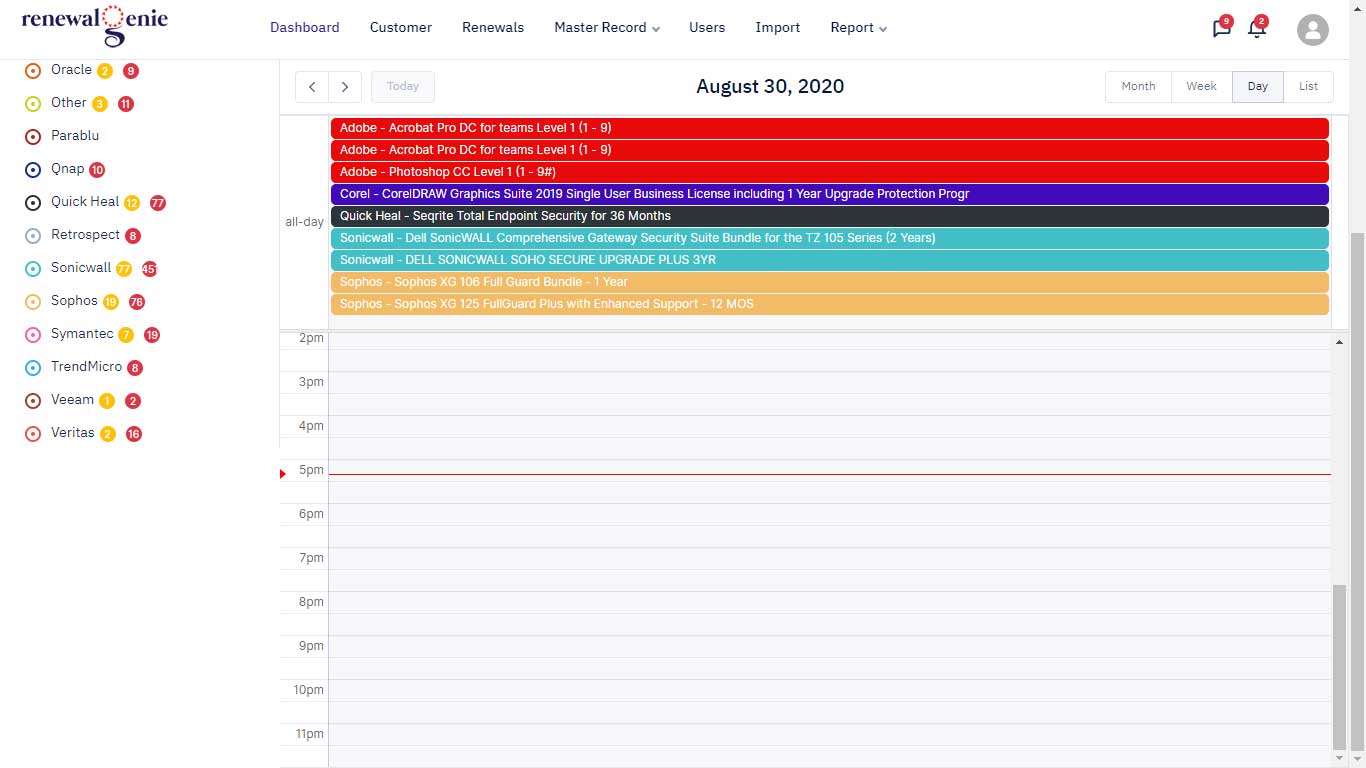Click the Today button
The width and height of the screenshot is (1366, 768).
click(x=403, y=87)
